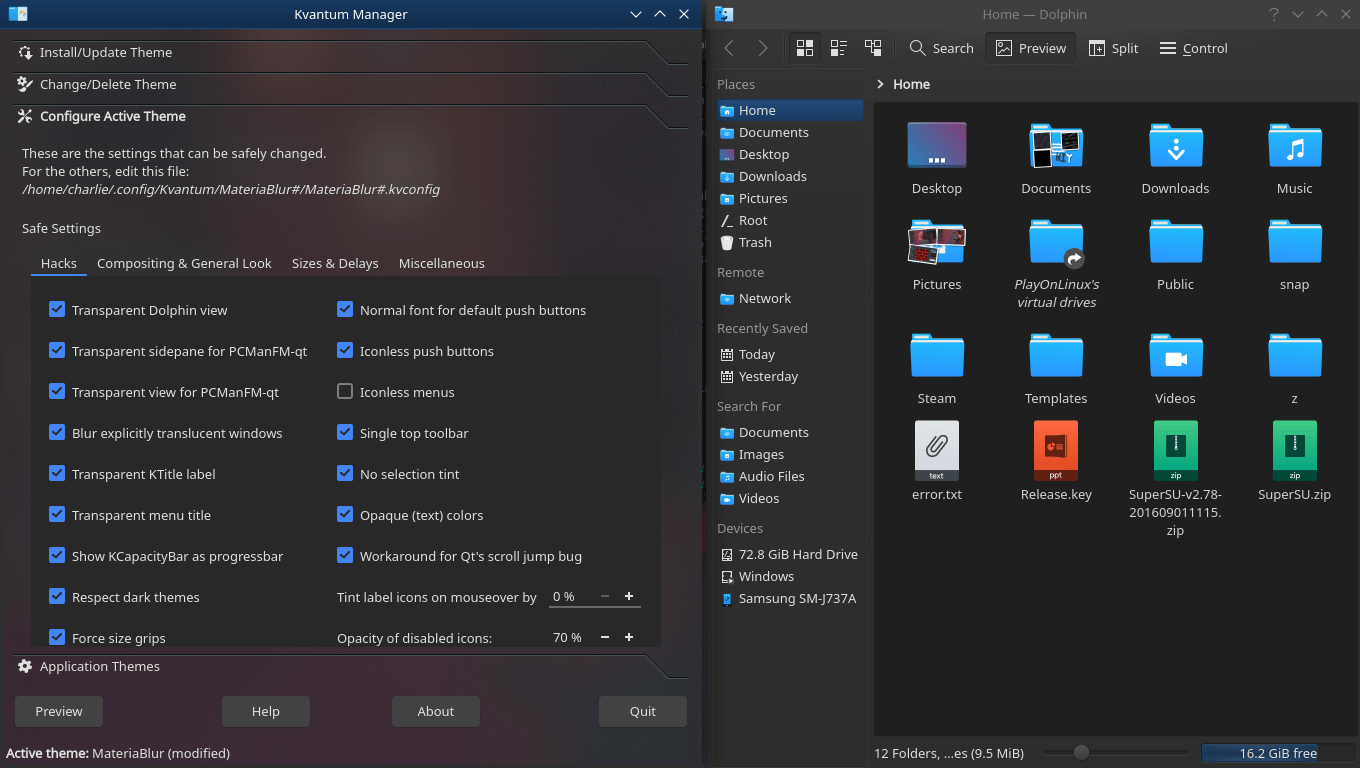Open the Music folder icon
This screenshot has width=1360, height=768.
point(1294,146)
